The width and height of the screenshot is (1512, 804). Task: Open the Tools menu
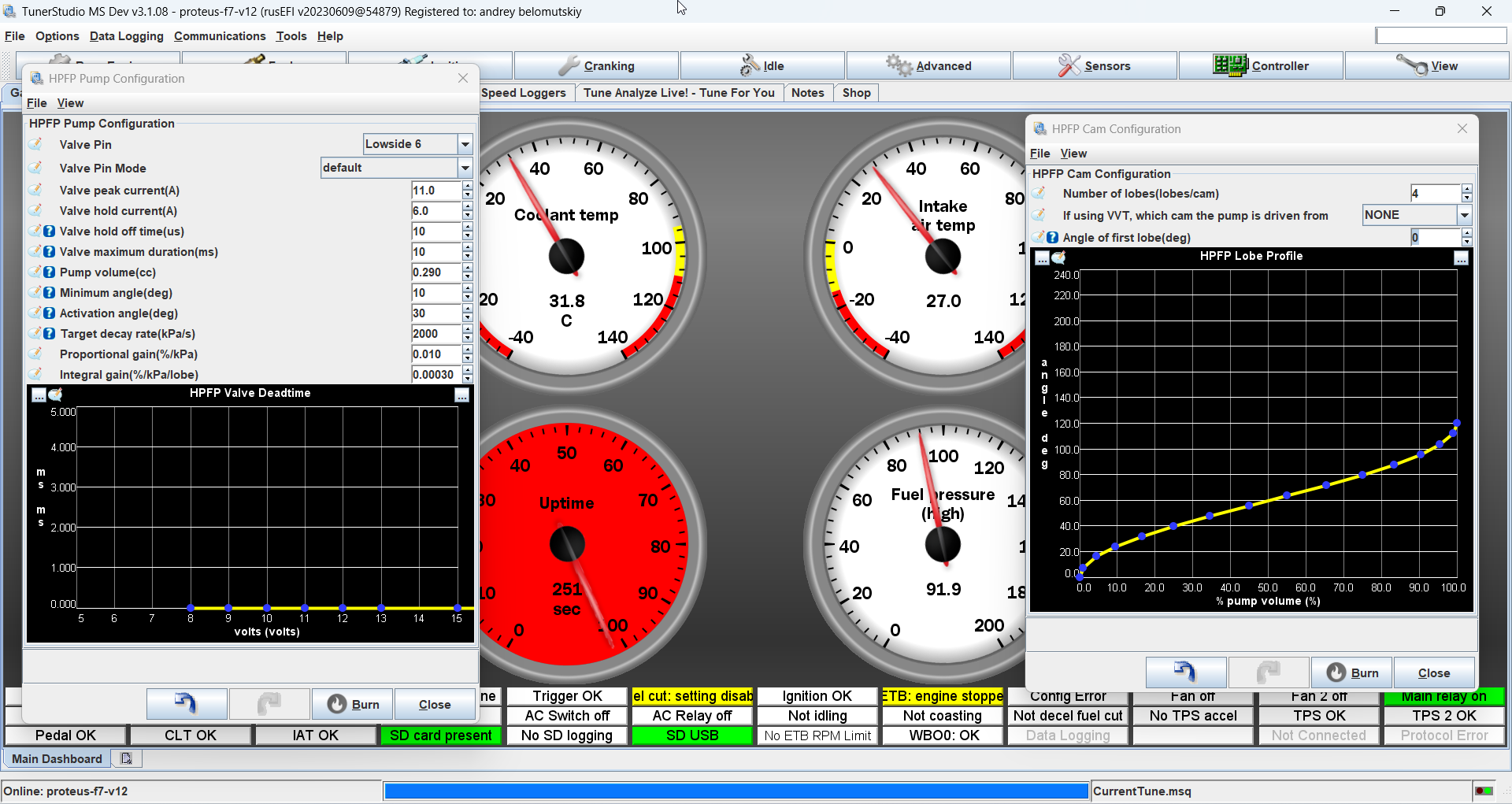(291, 36)
